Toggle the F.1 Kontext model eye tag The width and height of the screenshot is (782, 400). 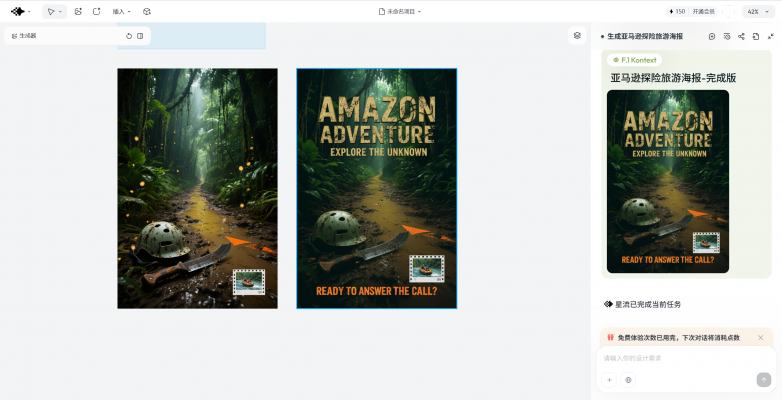(634, 60)
